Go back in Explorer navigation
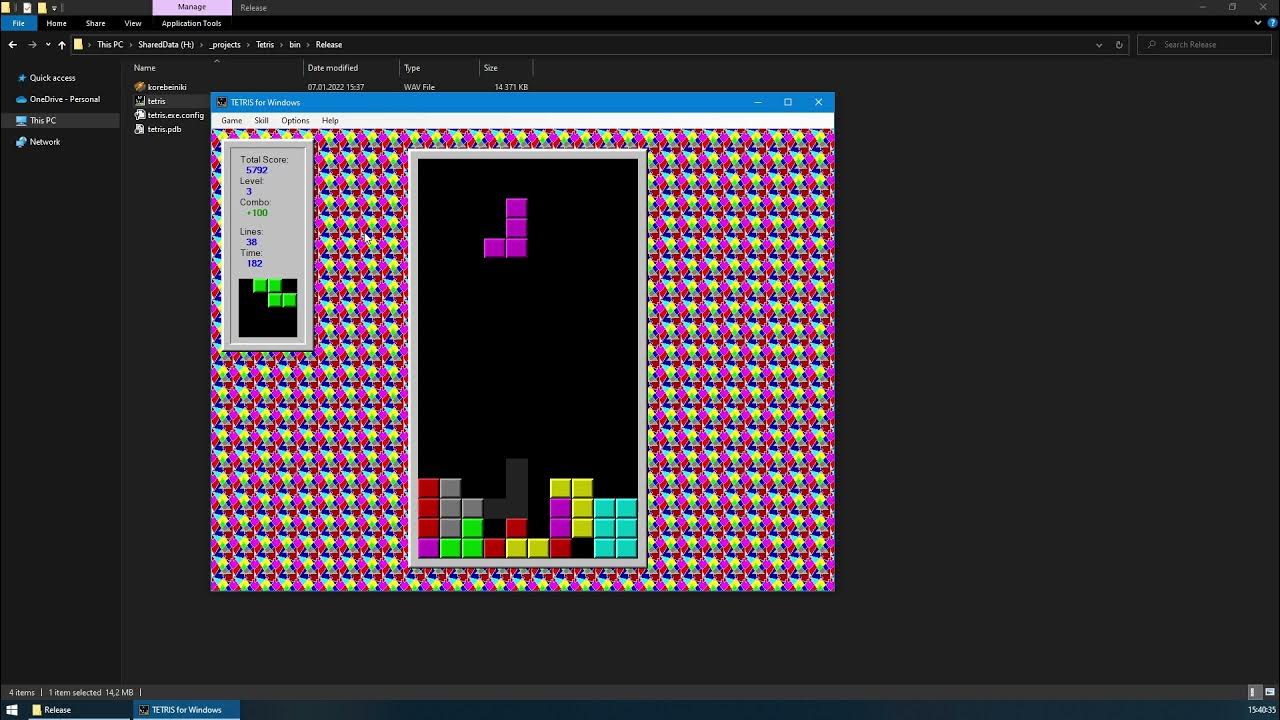This screenshot has width=1280, height=720. pos(12,45)
